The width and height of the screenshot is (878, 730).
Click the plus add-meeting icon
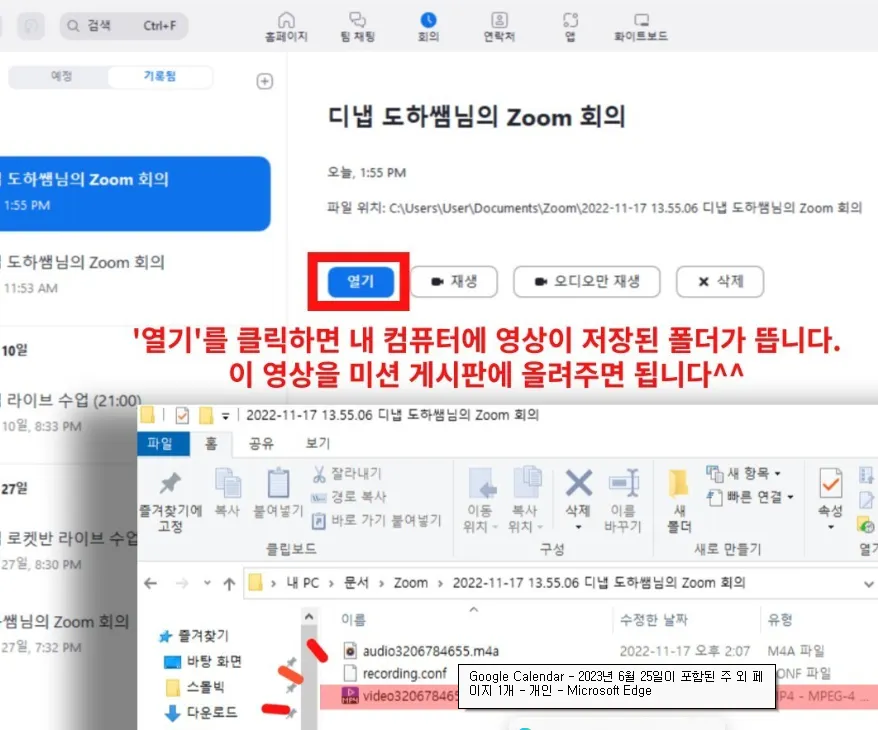click(x=265, y=81)
